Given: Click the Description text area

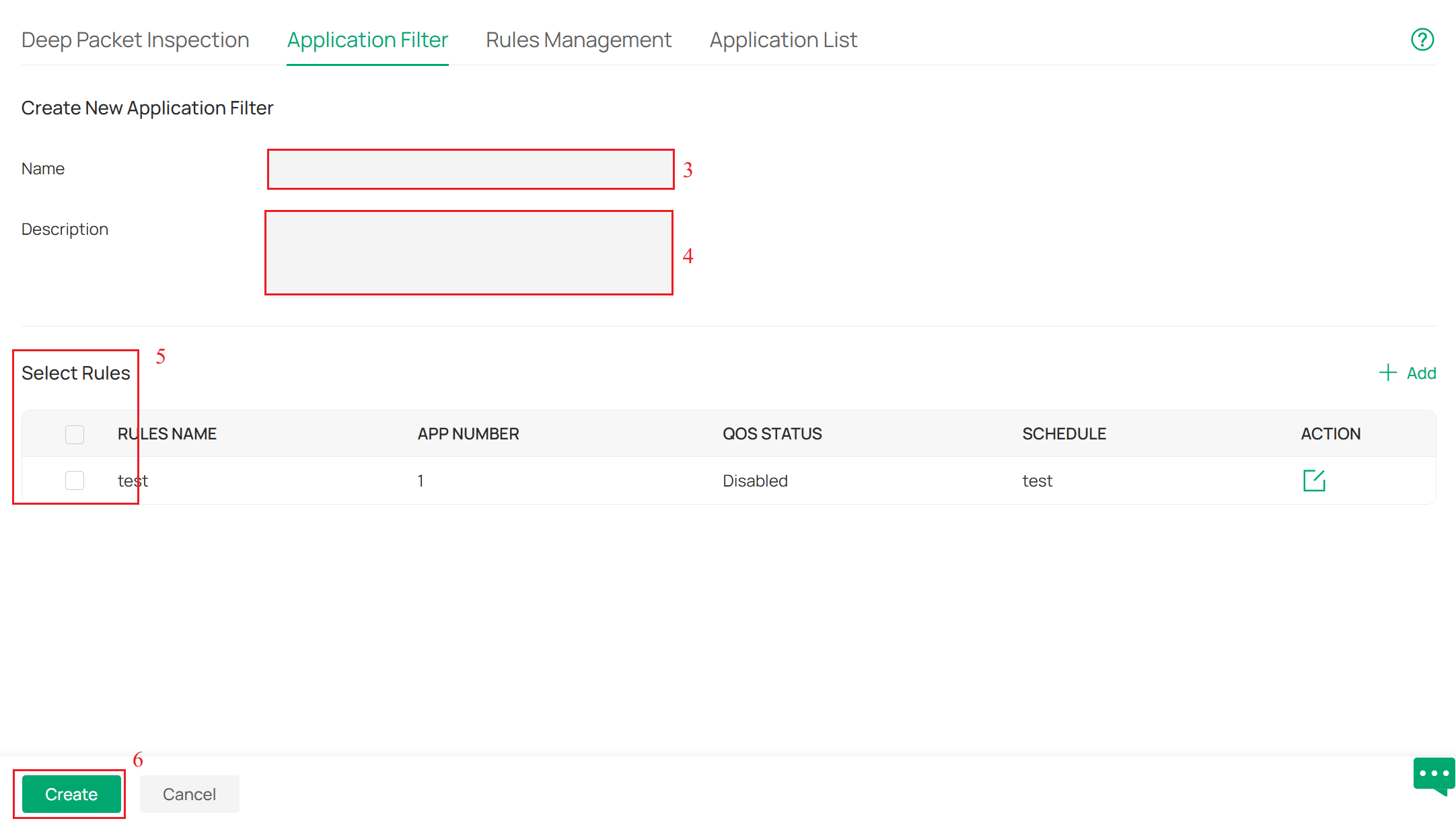Looking at the screenshot, I should 468,252.
